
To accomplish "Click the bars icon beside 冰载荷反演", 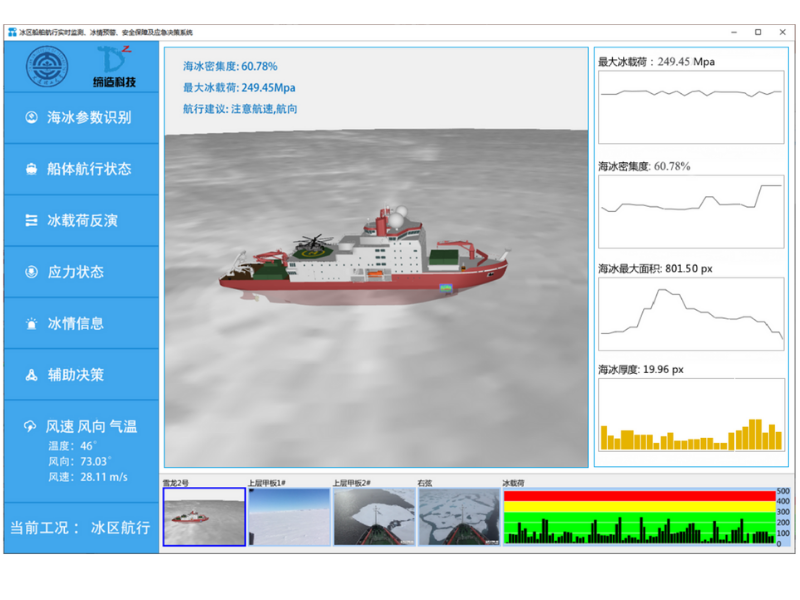I will click(x=31, y=221).
